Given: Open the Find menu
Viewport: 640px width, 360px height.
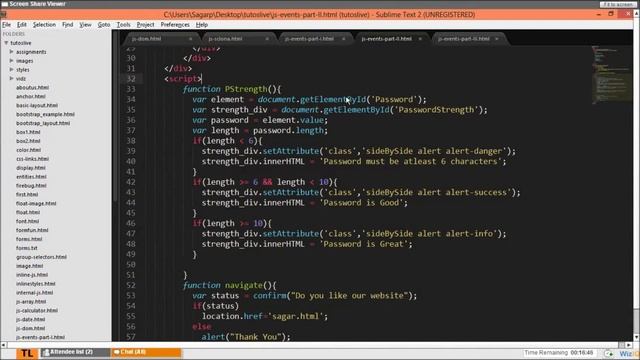Looking at the screenshot, I should click(67, 24).
